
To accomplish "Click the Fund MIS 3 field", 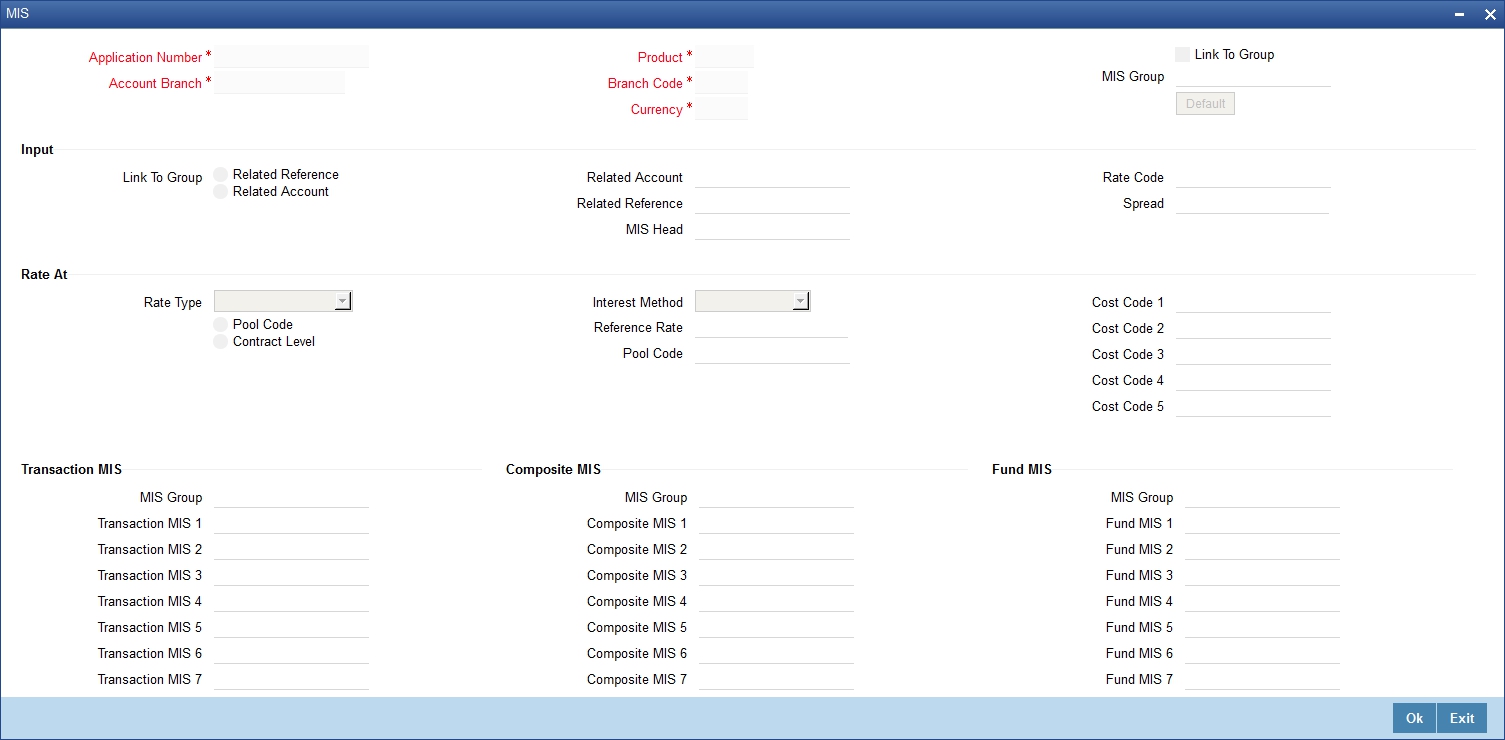I will click(1262, 575).
